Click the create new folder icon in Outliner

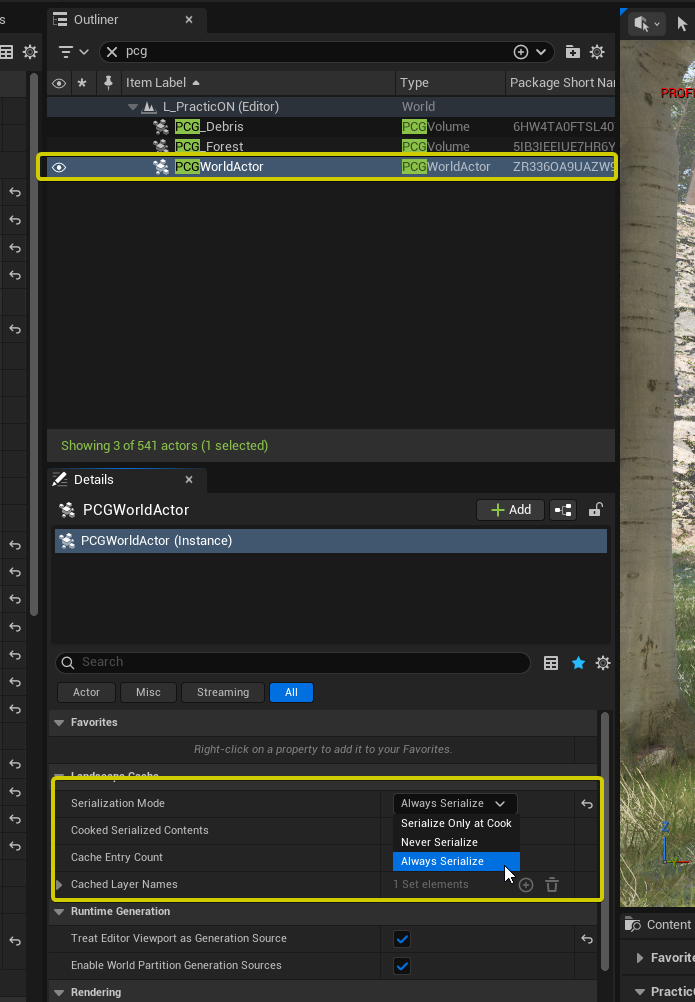[572, 52]
